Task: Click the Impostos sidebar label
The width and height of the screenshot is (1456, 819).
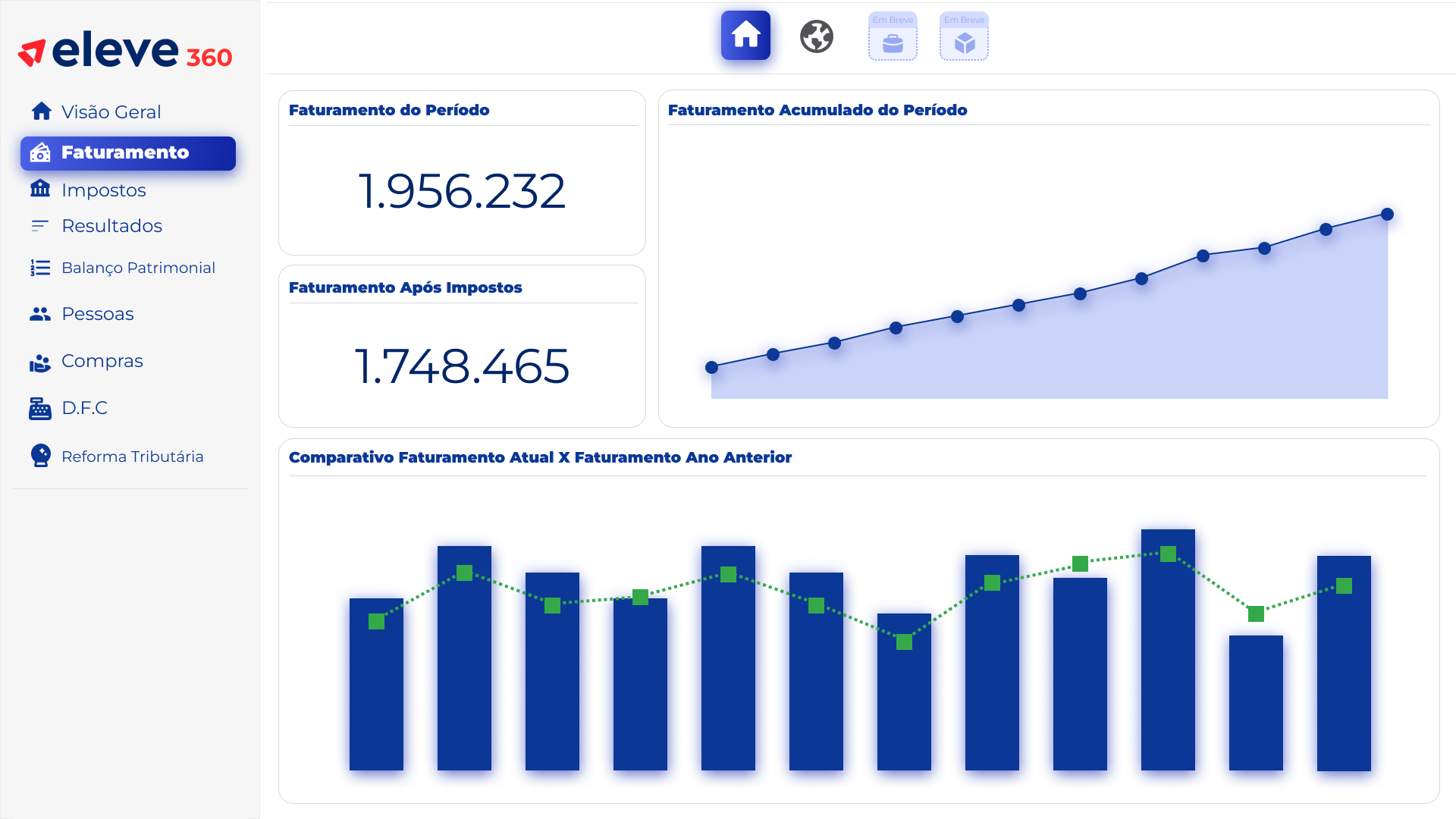Action: (103, 190)
